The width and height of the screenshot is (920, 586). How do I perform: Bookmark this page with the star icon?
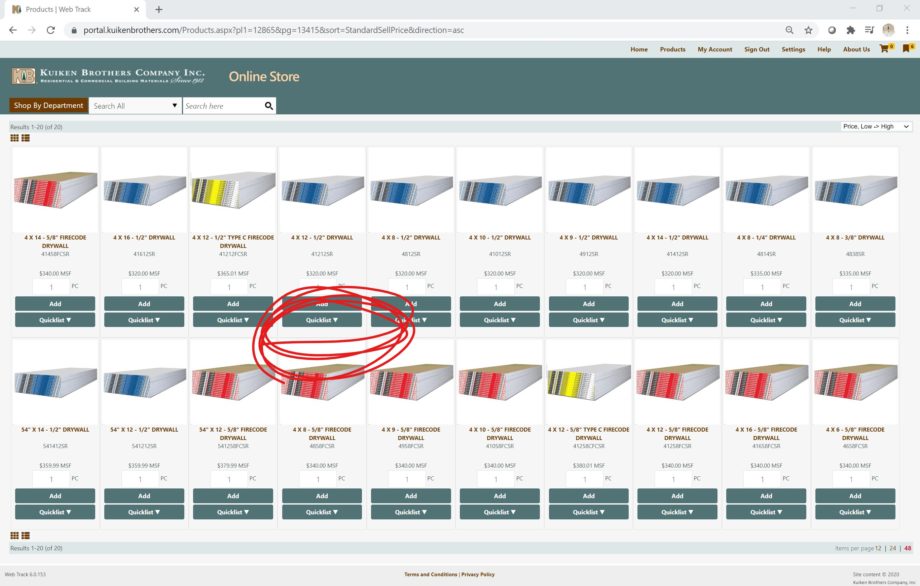click(809, 30)
